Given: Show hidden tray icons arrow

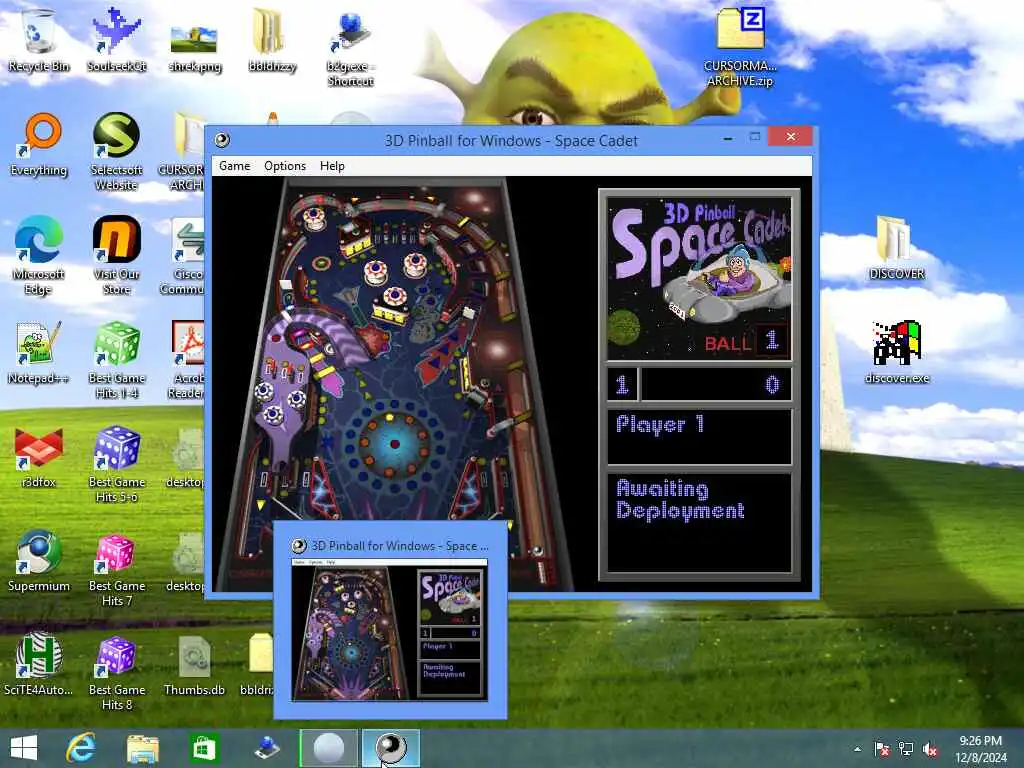Looking at the screenshot, I should pyautogui.click(x=857, y=749).
